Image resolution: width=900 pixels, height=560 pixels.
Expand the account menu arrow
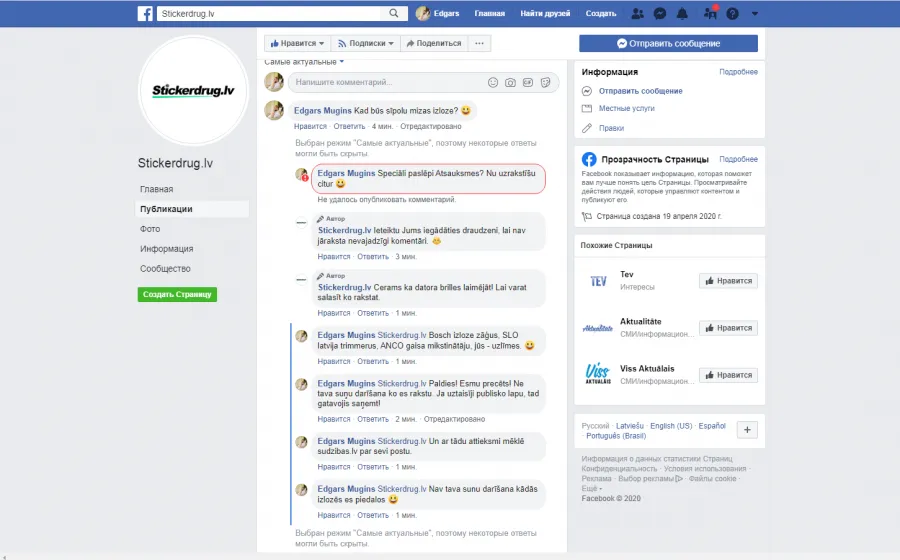755,13
